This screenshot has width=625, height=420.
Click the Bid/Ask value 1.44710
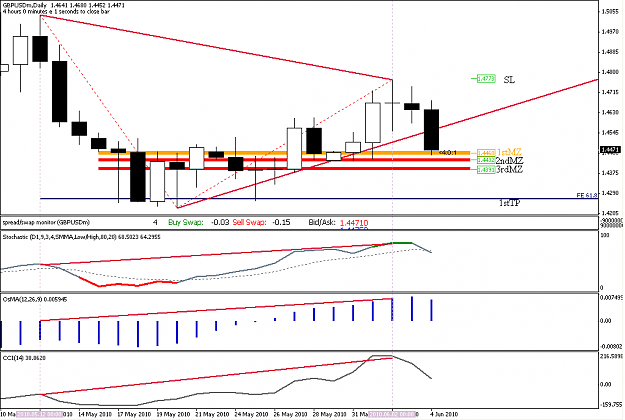[x=354, y=223]
